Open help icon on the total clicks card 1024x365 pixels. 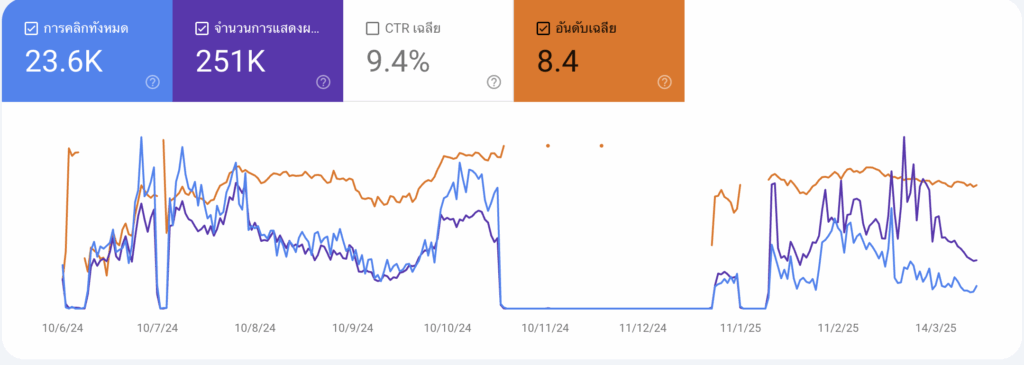tap(153, 82)
